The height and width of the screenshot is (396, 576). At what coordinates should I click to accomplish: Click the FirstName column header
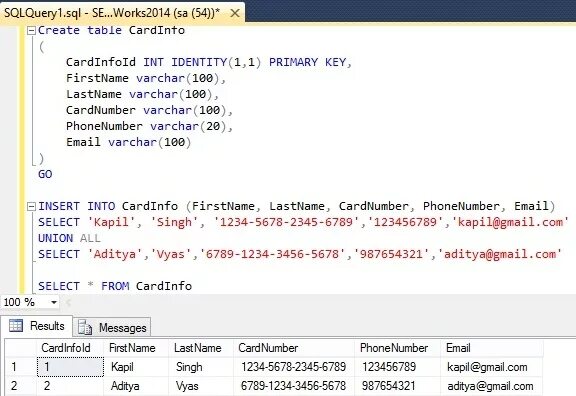click(136, 348)
